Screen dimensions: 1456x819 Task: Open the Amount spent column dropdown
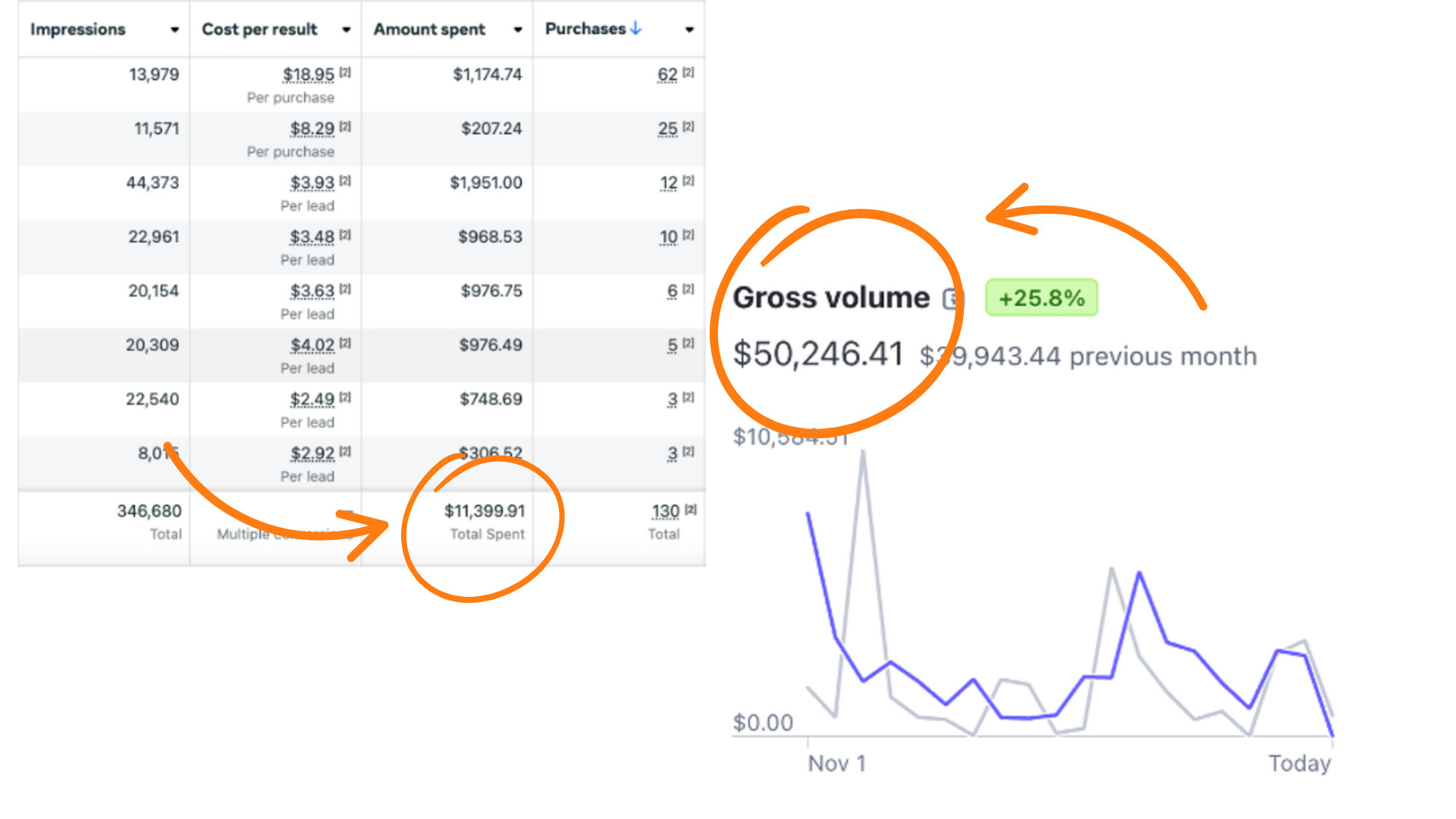click(518, 30)
